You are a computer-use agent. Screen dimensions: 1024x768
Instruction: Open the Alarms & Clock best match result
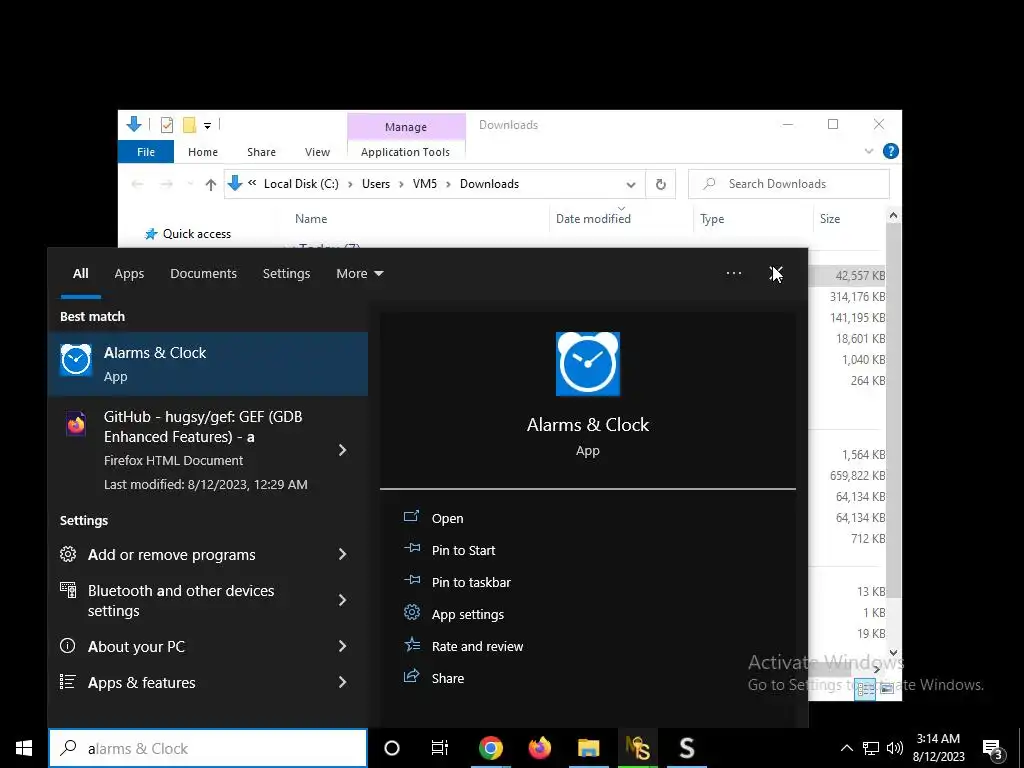(x=208, y=364)
